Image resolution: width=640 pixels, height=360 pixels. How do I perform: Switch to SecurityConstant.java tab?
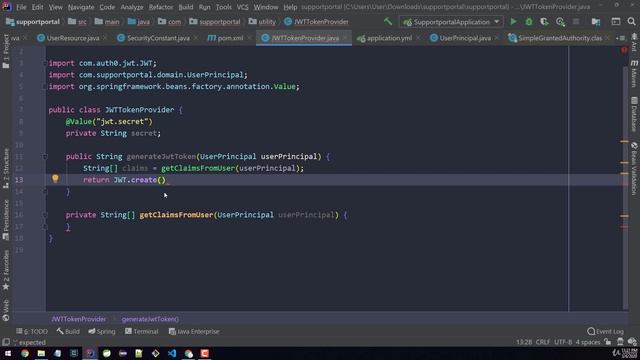point(158,38)
